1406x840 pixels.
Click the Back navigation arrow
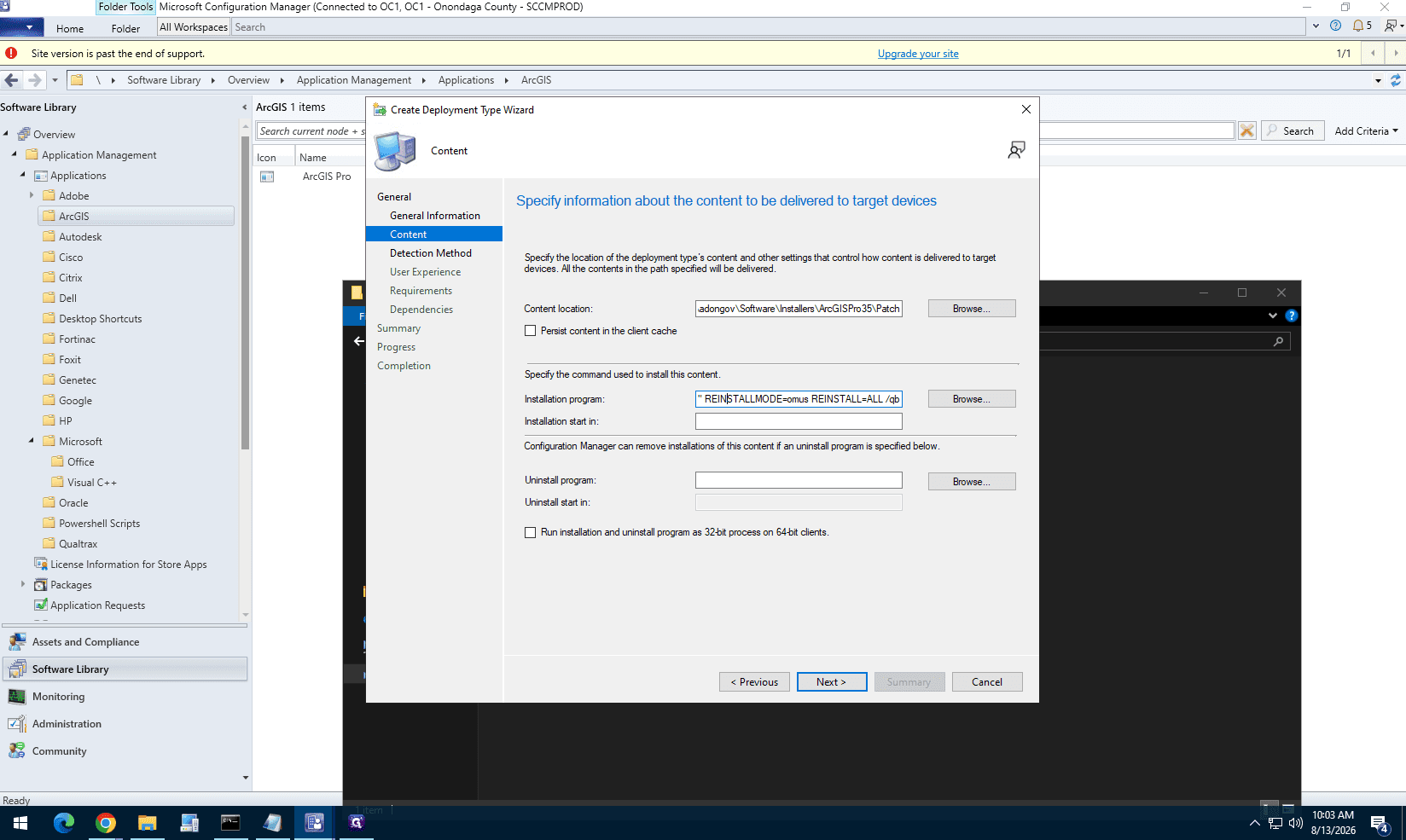coord(11,80)
